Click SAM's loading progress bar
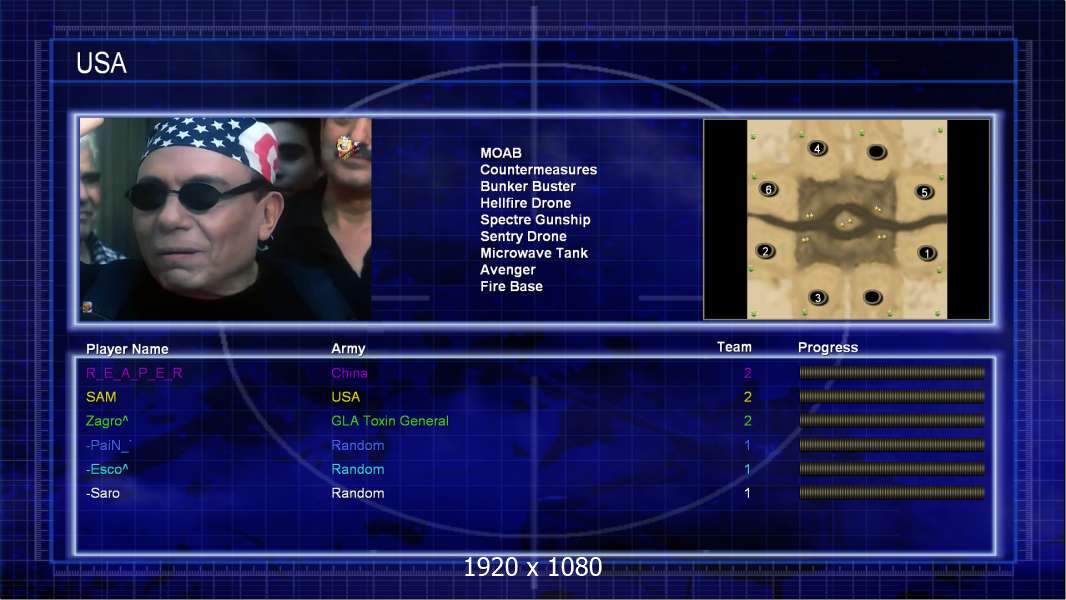 pyautogui.click(x=892, y=396)
